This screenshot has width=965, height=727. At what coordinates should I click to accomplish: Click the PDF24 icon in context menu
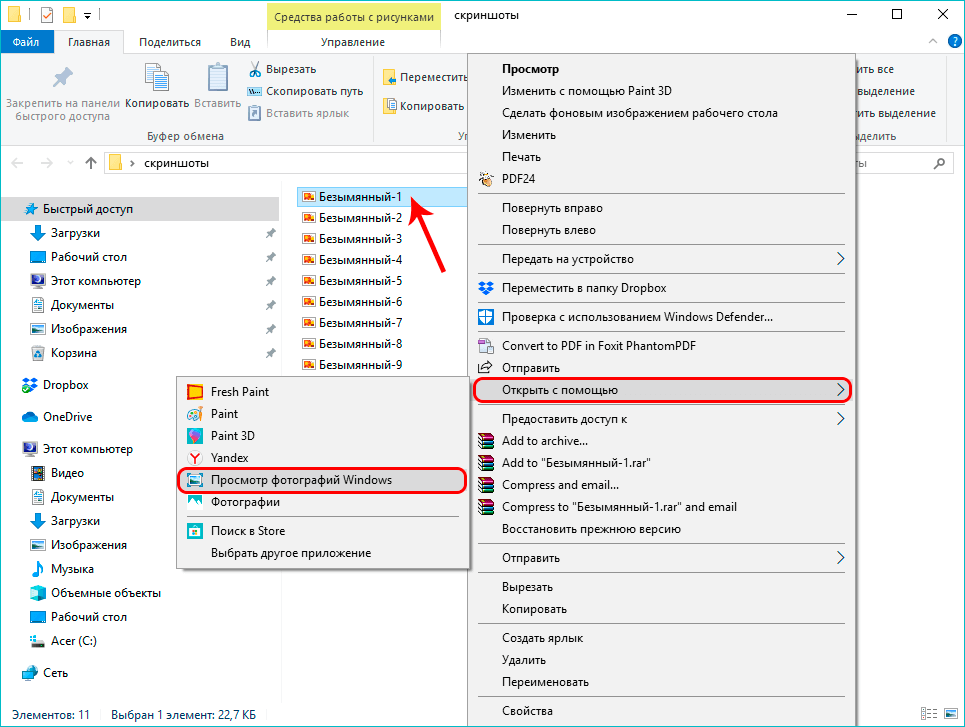pos(486,179)
